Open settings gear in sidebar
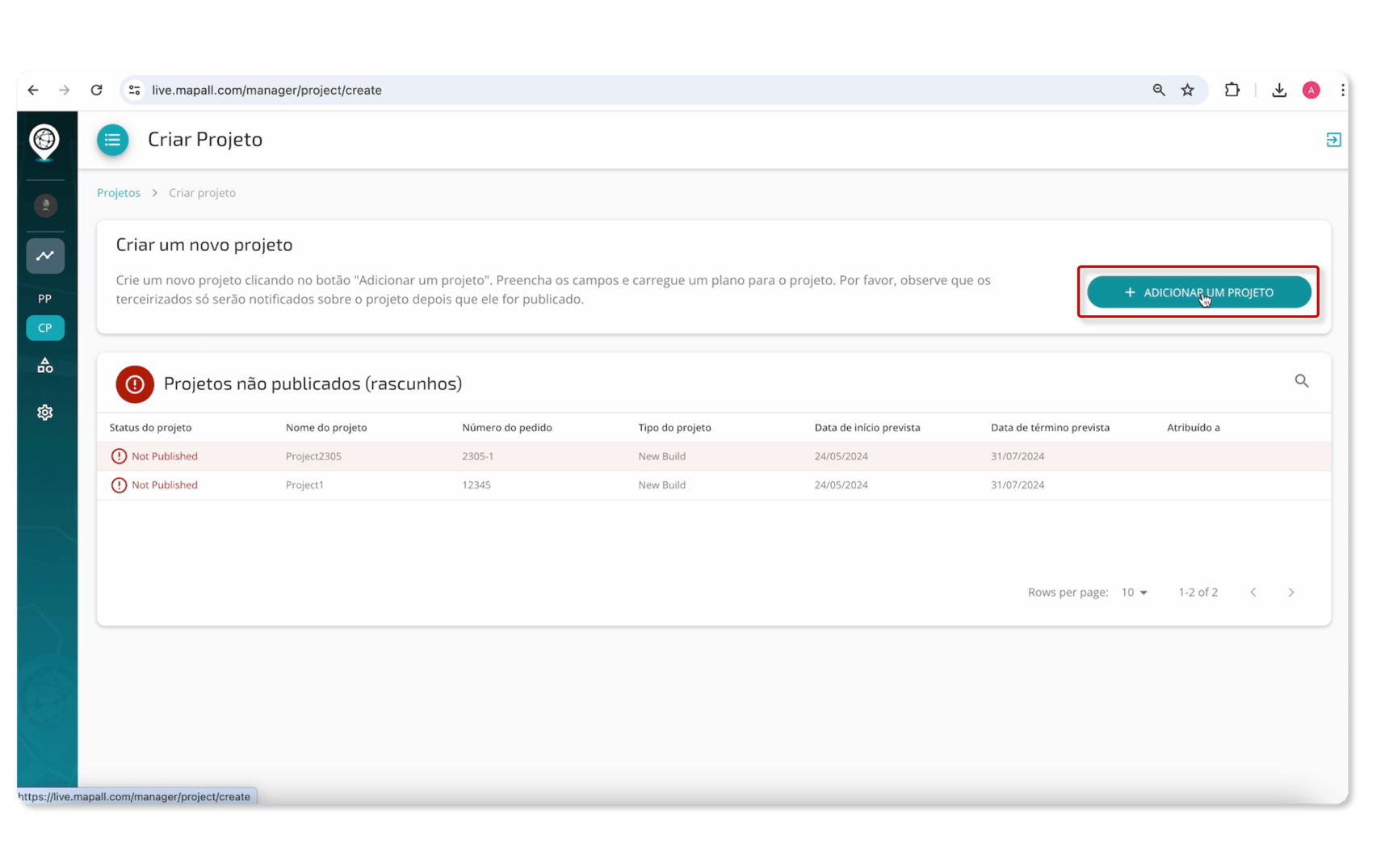This screenshot has height=868, width=1389. point(45,413)
